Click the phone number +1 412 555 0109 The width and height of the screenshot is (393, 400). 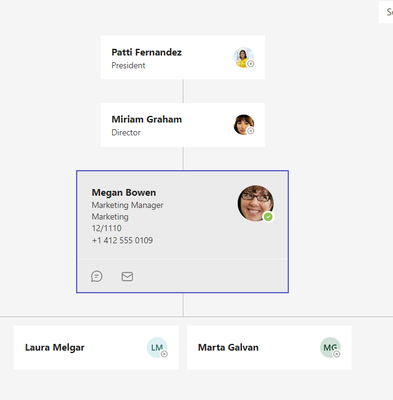[122, 240]
